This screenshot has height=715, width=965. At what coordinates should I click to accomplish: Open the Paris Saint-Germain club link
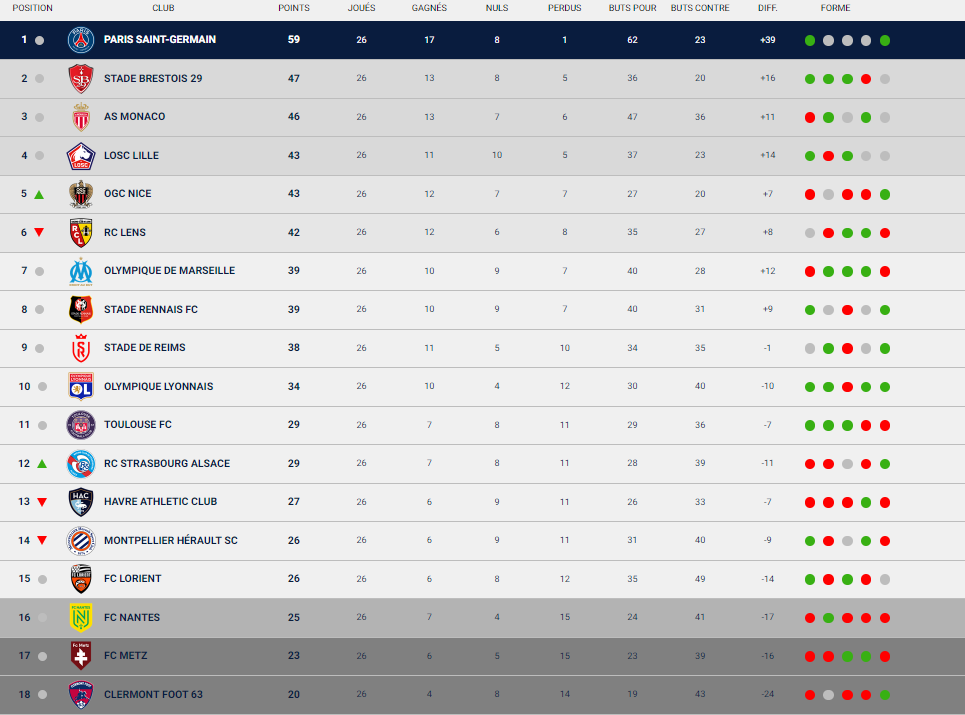tap(160, 39)
